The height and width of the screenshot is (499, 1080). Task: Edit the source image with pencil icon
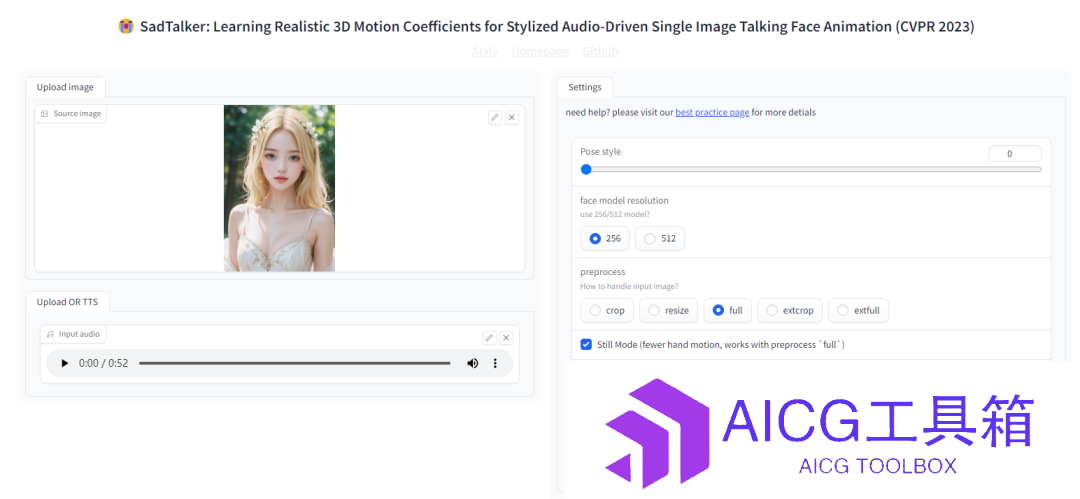click(x=495, y=118)
